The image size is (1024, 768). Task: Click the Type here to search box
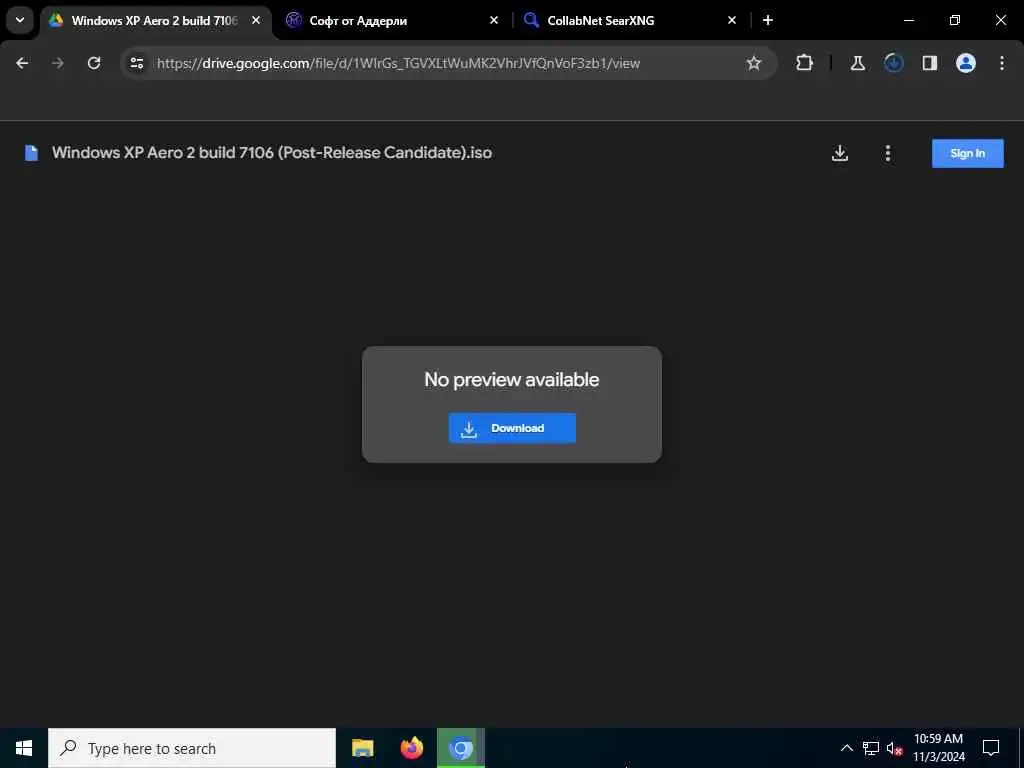[x=192, y=748]
